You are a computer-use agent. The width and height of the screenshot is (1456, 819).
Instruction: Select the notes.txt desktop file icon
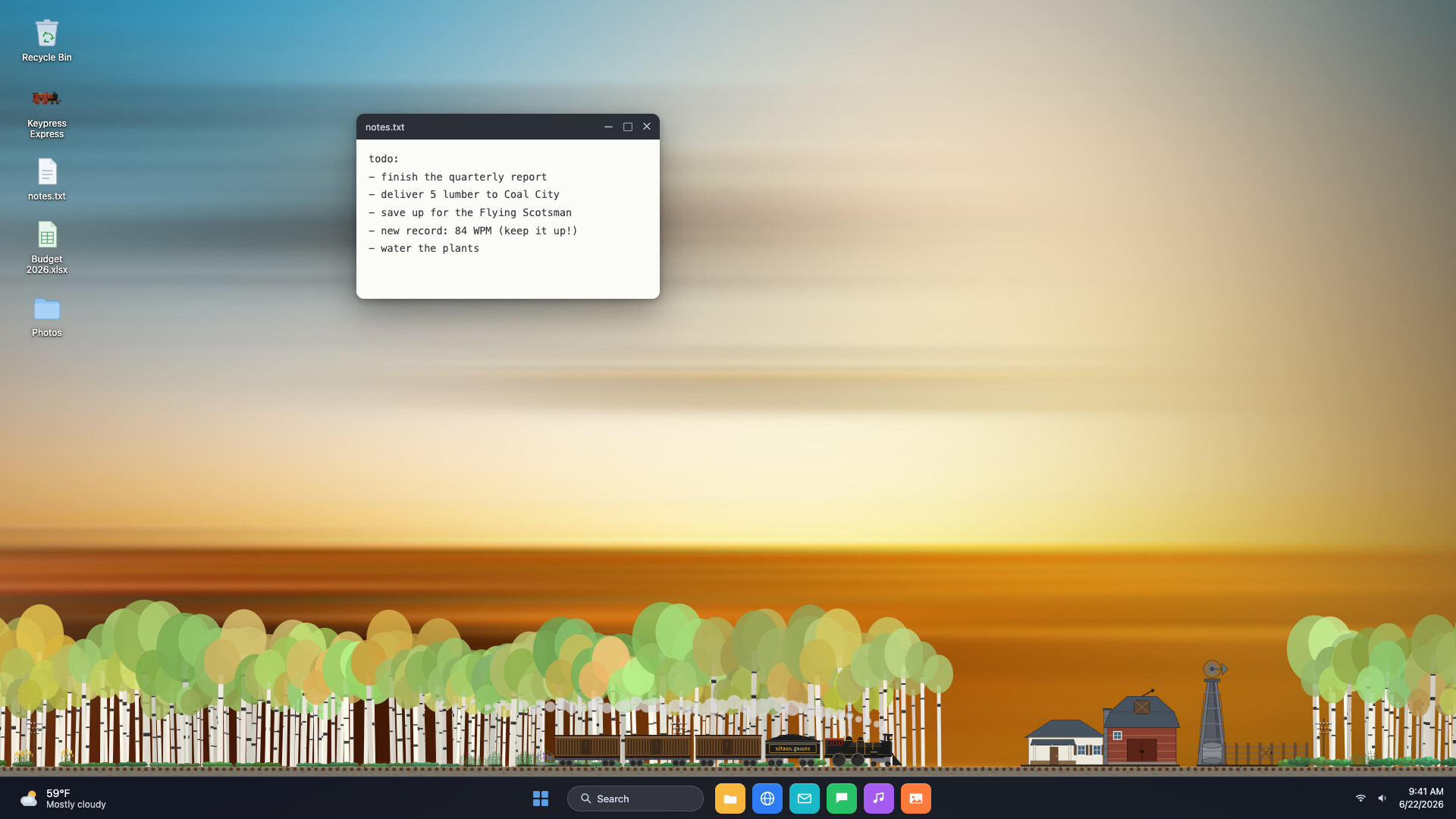coord(47,180)
